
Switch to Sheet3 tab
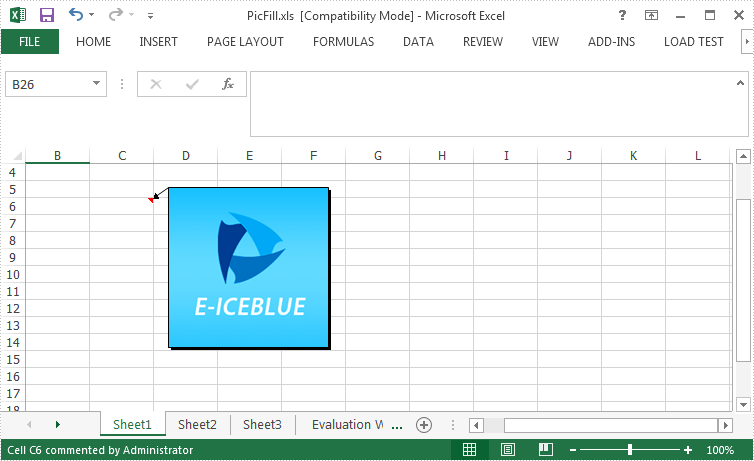pos(262,424)
